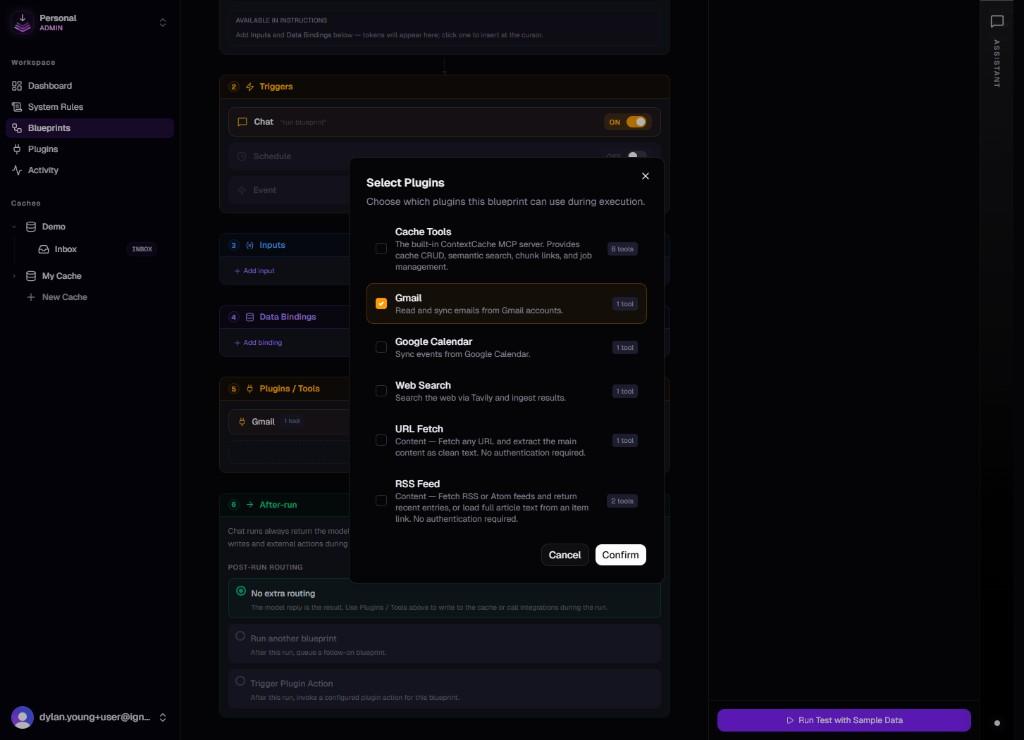Image resolution: width=1024 pixels, height=740 pixels.
Task: Click the Dashboard grid icon in sidebar
Action: 17,86
